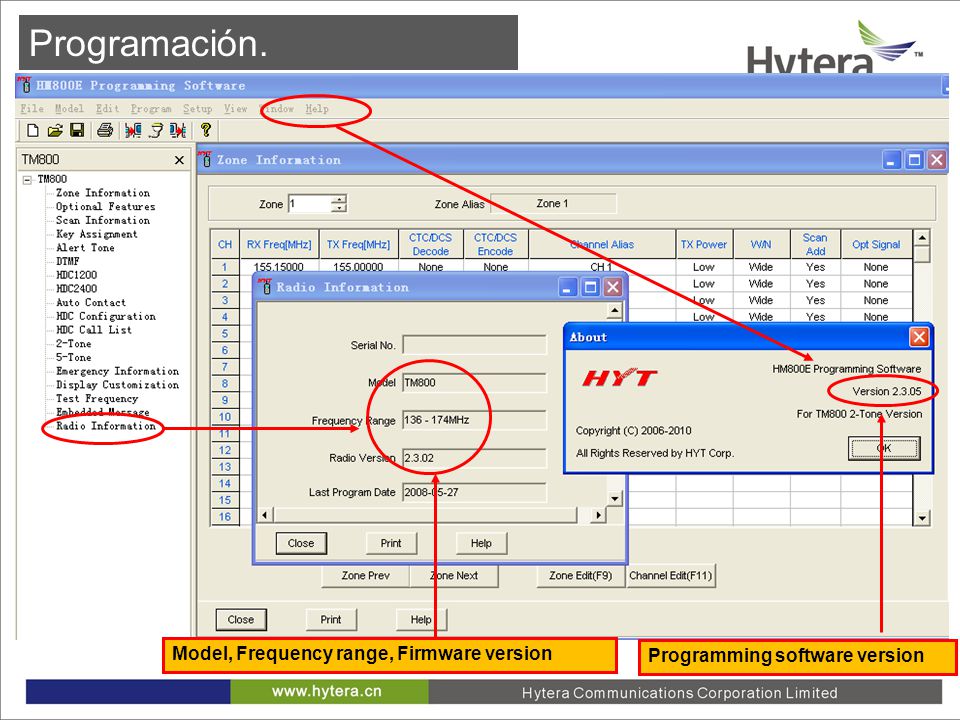Click the RX Freq cell 155.15000
This screenshot has width=960, height=720.
[279, 268]
